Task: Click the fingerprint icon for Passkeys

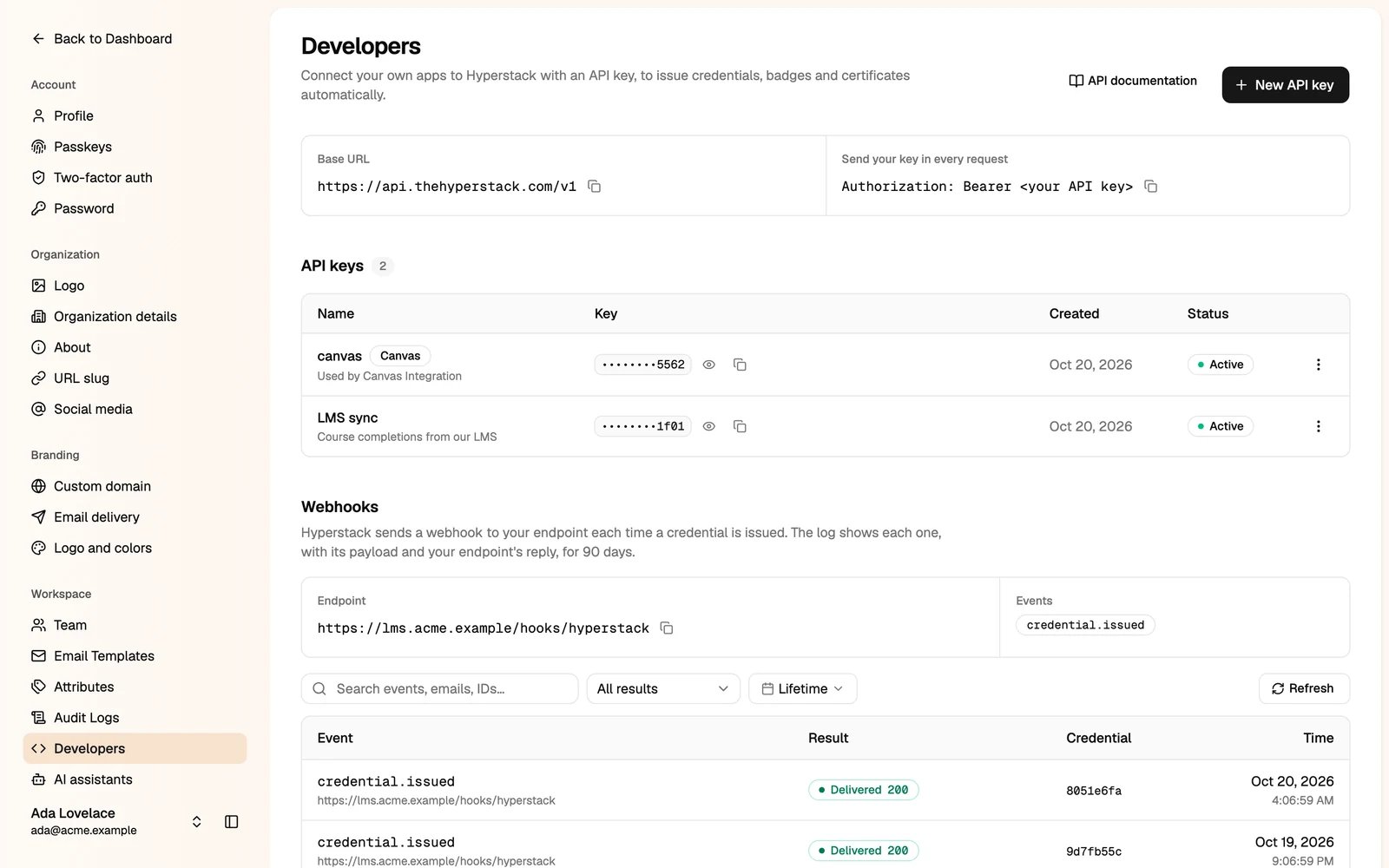Action: pos(38,147)
